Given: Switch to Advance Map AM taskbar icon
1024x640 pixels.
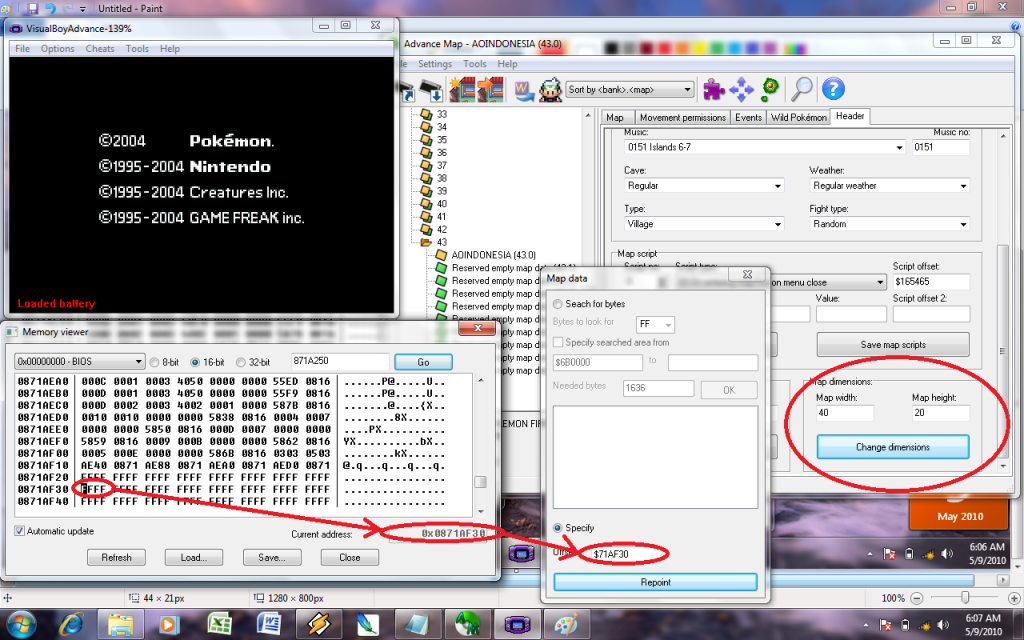Looking at the screenshot, I should pyautogui.click(x=467, y=625).
